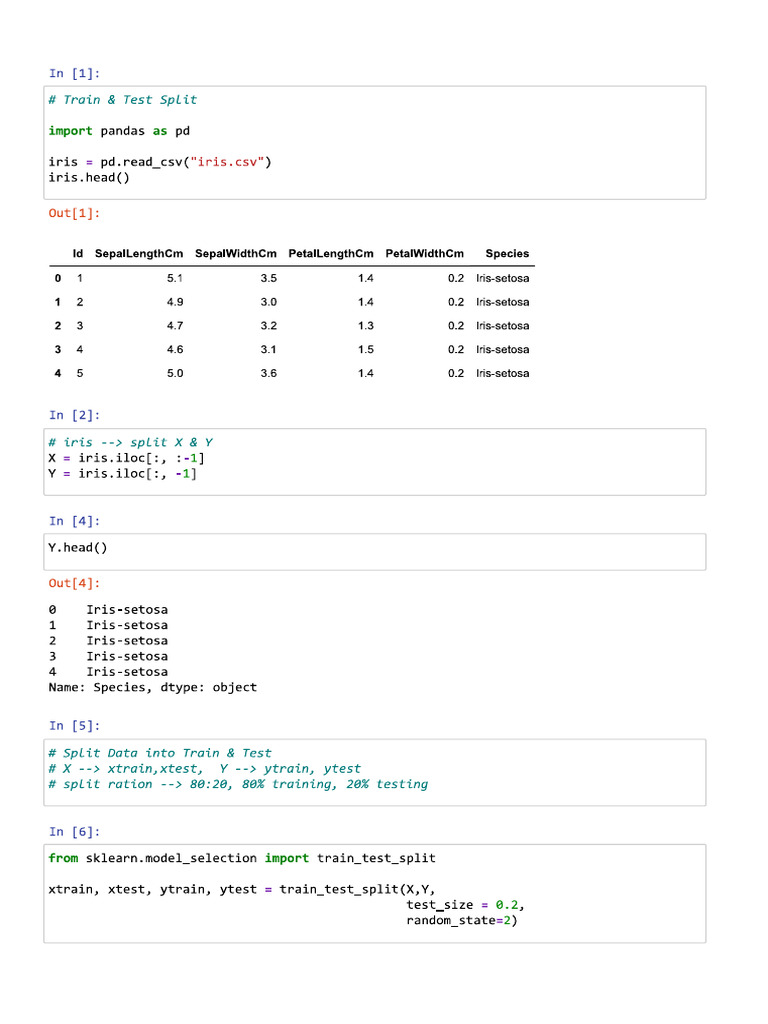Image resolution: width=768 pixels, height=1024 pixels.
Task: Select row index 0 in the dataframe
Action: (58, 278)
